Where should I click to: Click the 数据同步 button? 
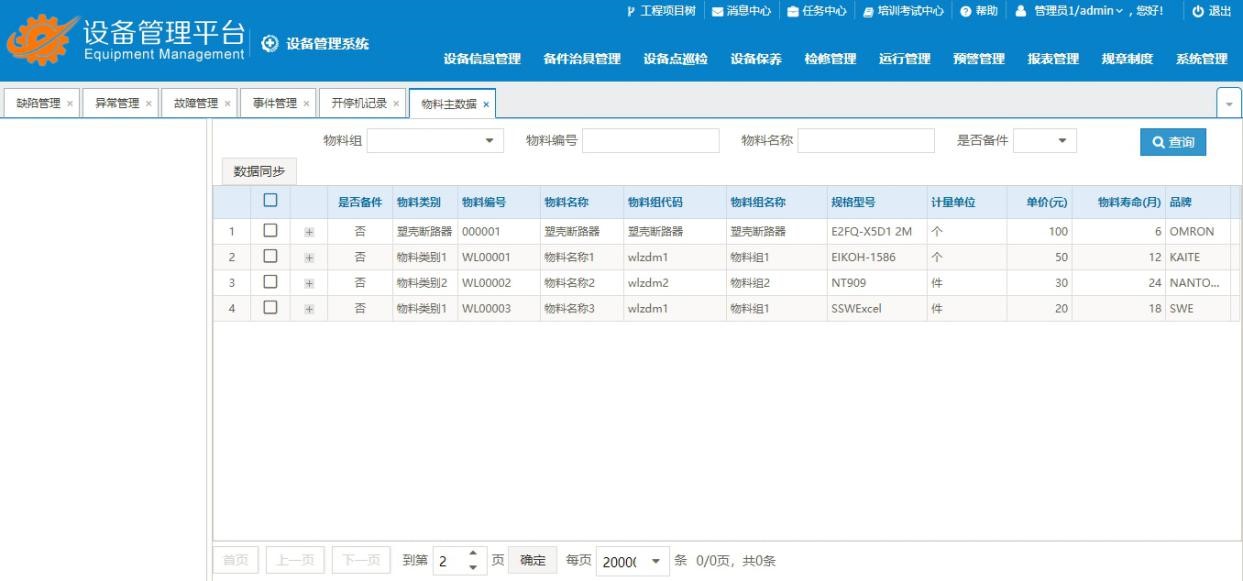click(x=259, y=171)
